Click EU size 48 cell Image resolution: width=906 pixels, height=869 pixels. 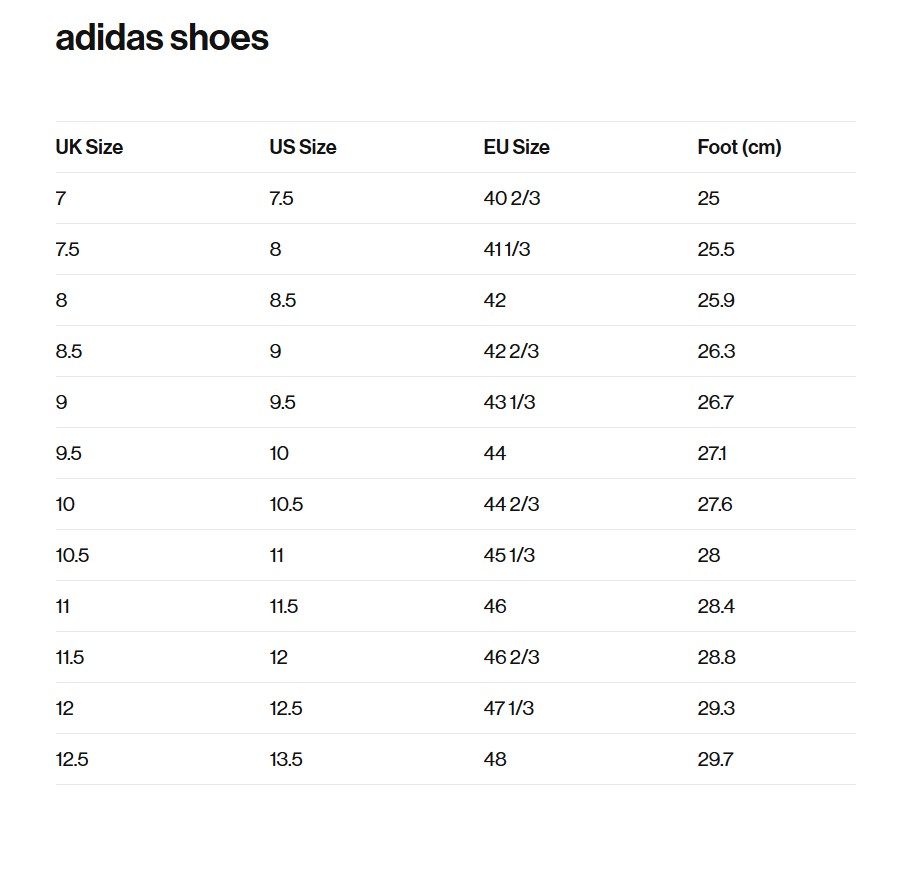tap(495, 759)
